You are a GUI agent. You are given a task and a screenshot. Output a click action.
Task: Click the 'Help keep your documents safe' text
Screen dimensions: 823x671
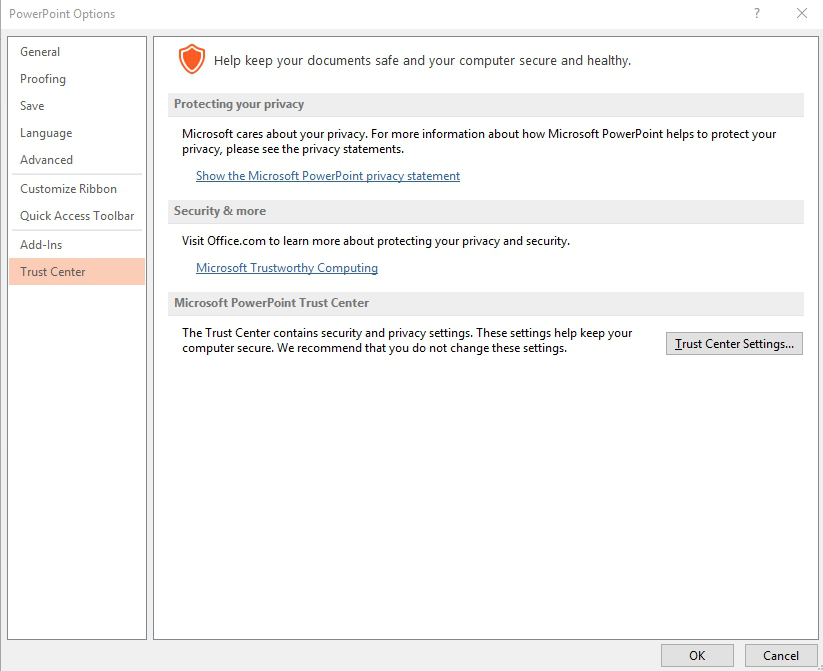click(423, 61)
